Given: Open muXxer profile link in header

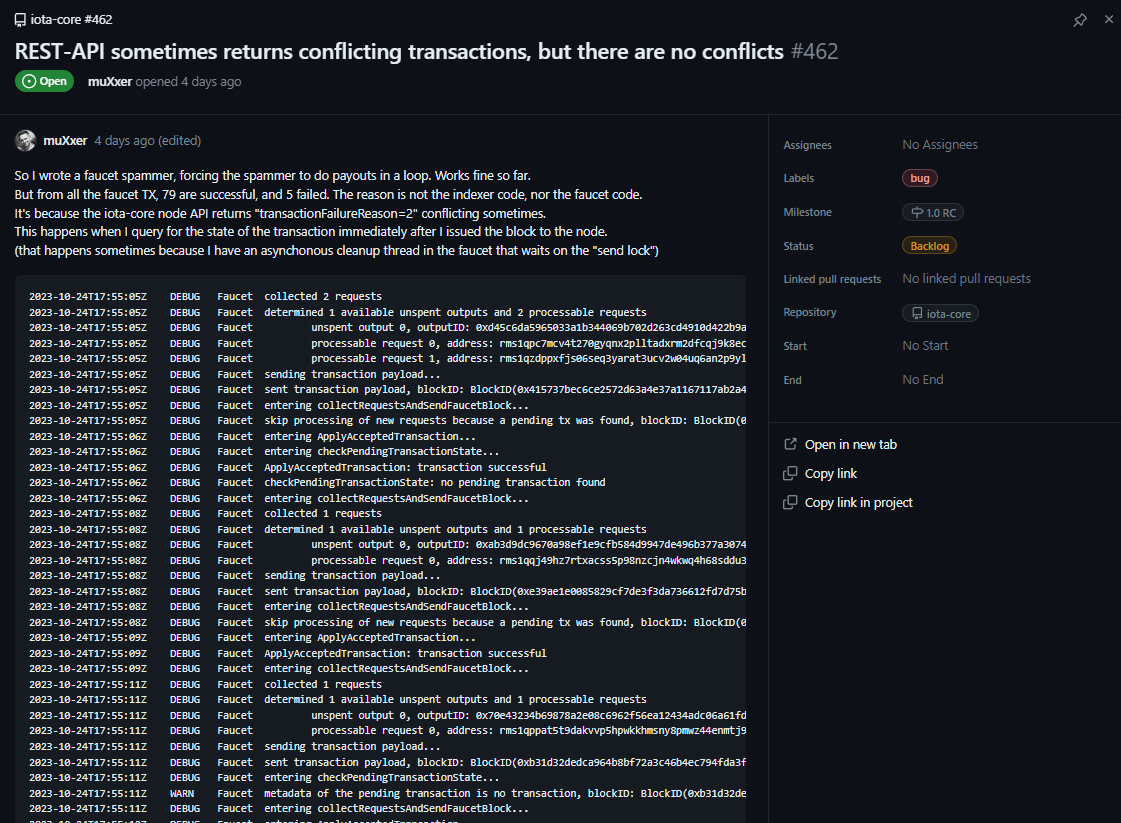Looking at the screenshot, I should coord(109,82).
